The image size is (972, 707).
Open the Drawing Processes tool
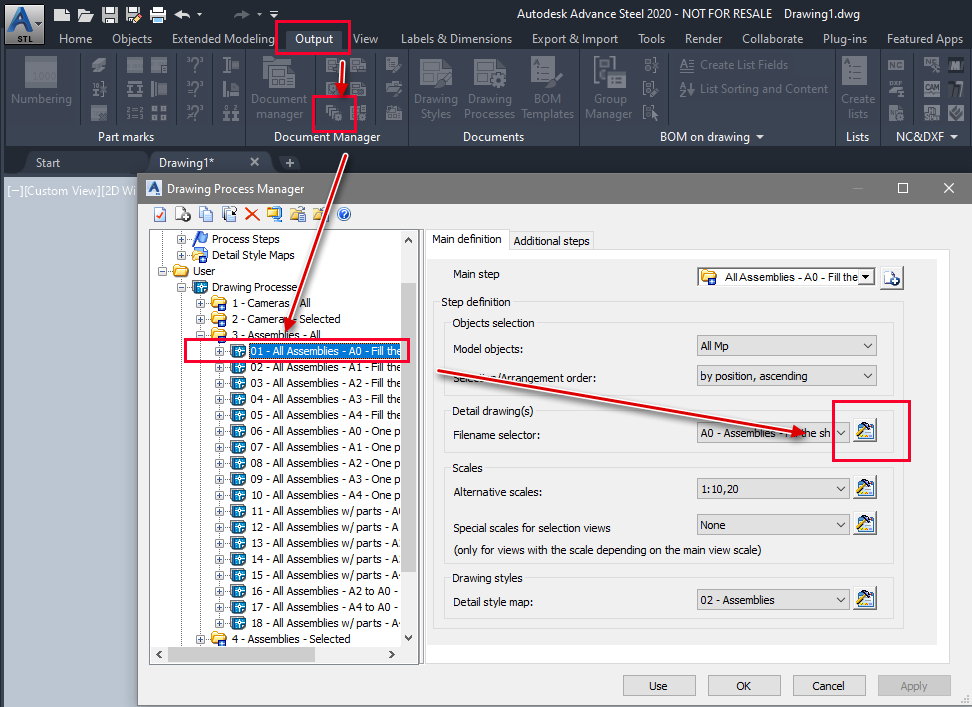click(490, 88)
